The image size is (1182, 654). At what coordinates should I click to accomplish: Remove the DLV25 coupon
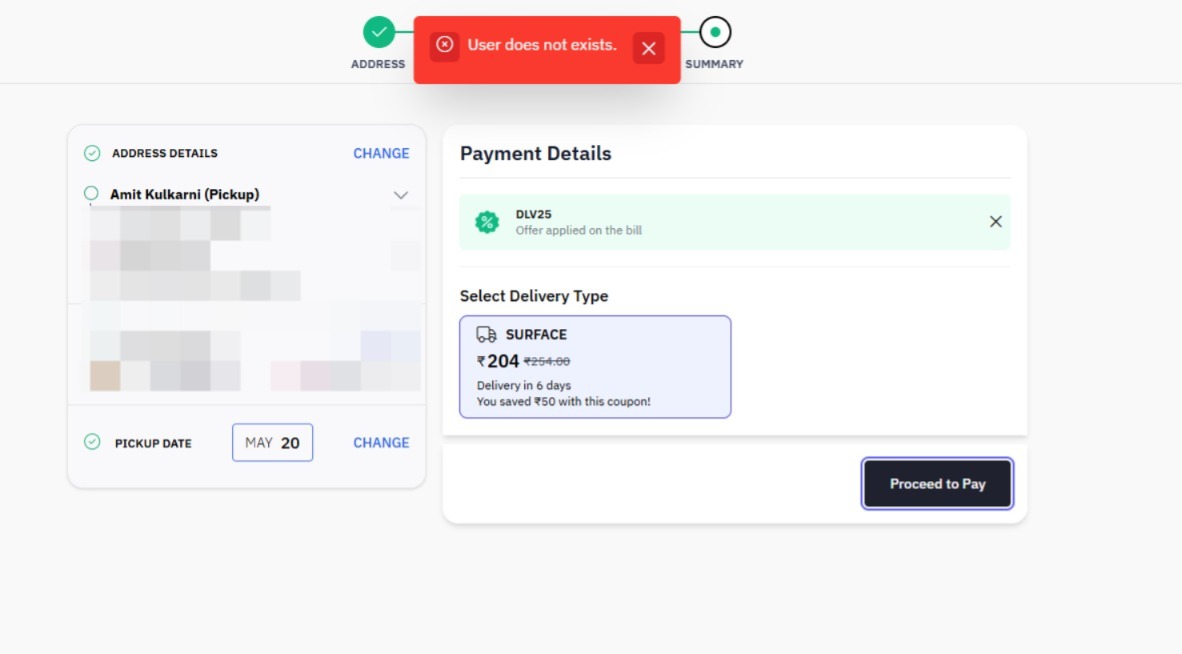pyautogui.click(x=995, y=222)
